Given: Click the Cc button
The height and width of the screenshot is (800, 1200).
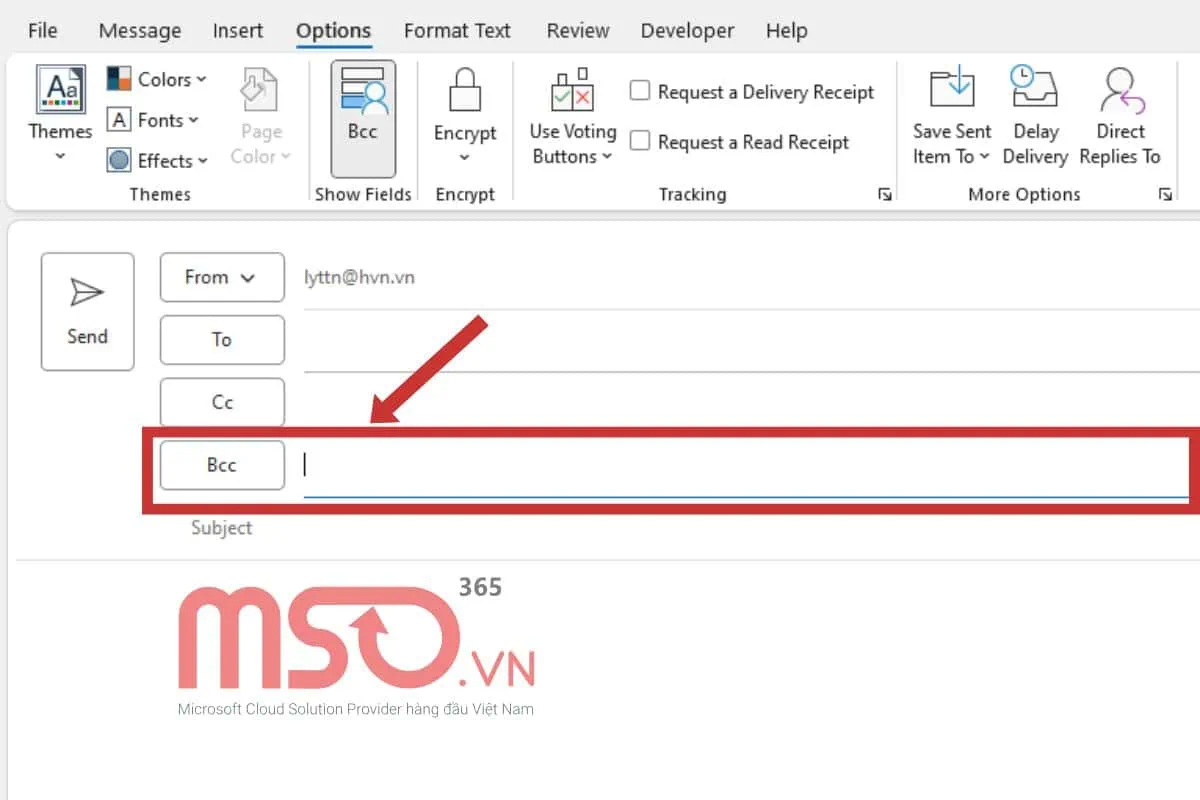Looking at the screenshot, I should 221,402.
